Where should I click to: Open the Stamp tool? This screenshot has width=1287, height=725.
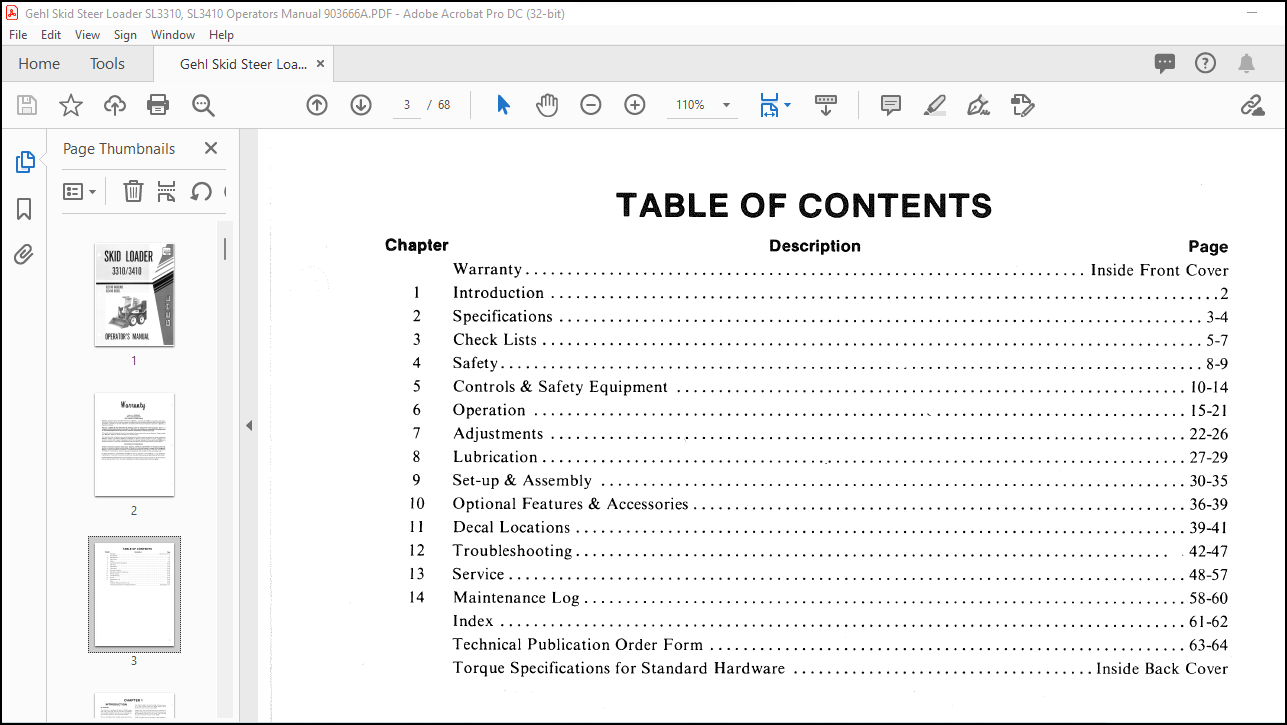click(x=1022, y=105)
